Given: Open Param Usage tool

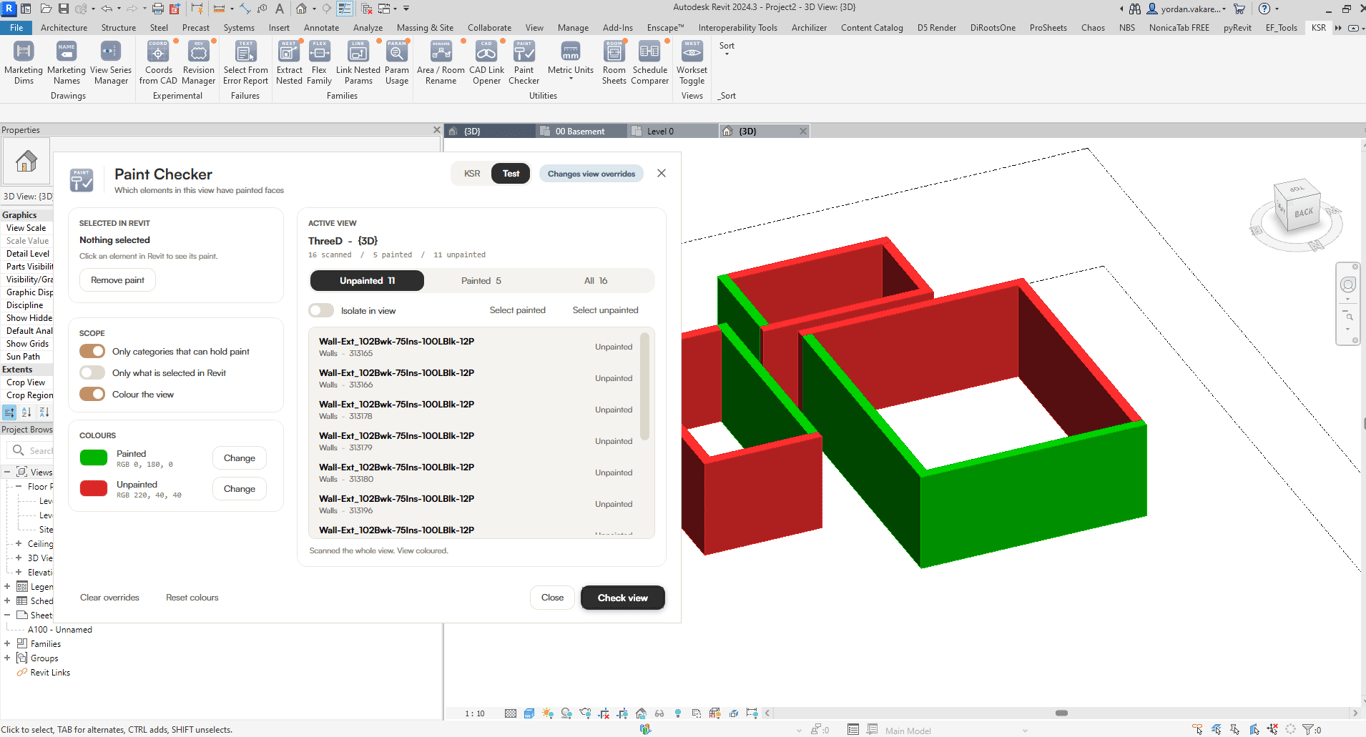Looking at the screenshot, I should tap(397, 63).
